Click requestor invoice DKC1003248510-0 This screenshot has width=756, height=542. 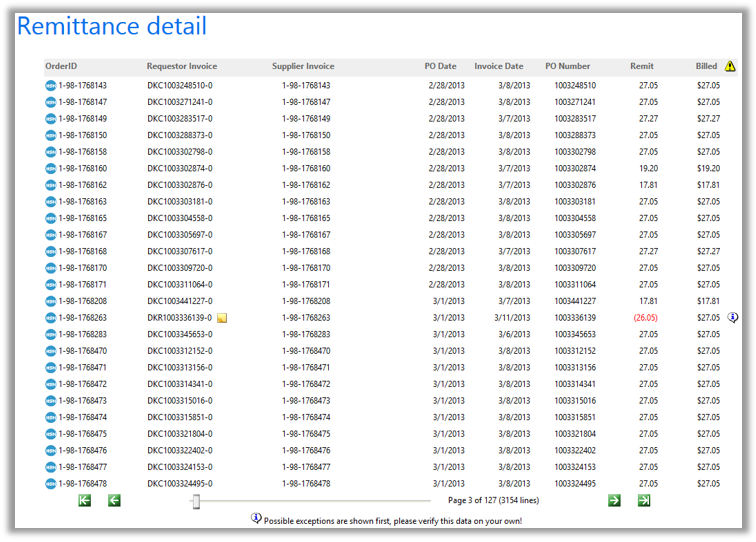180,86
